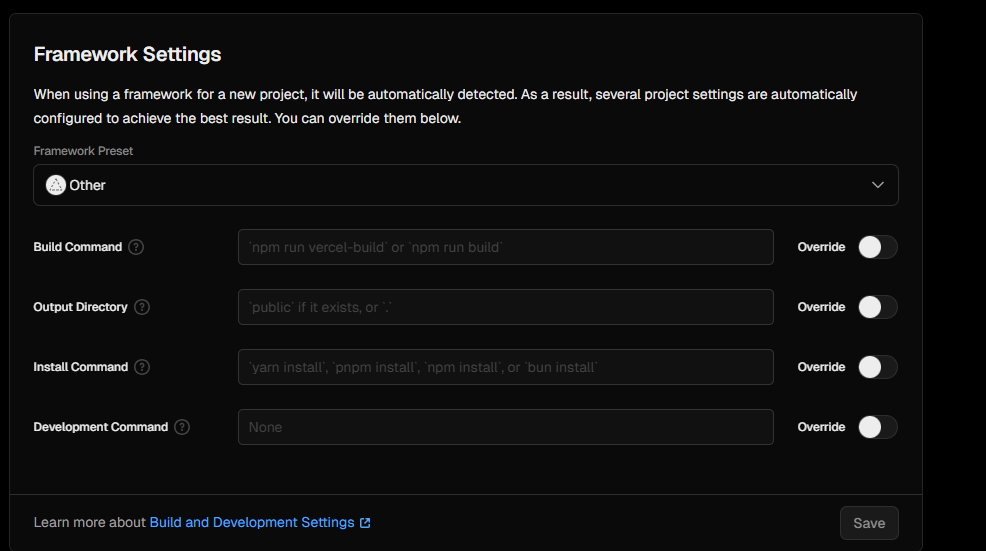The width and height of the screenshot is (986, 551).
Task: Click the Framework Preset label text
Action: (x=83, y=151)
